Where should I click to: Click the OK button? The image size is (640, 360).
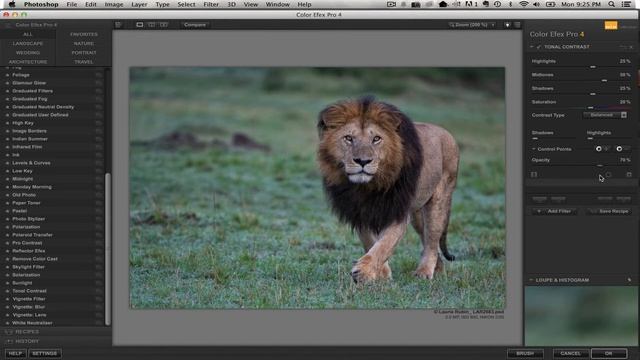[609, 353]
